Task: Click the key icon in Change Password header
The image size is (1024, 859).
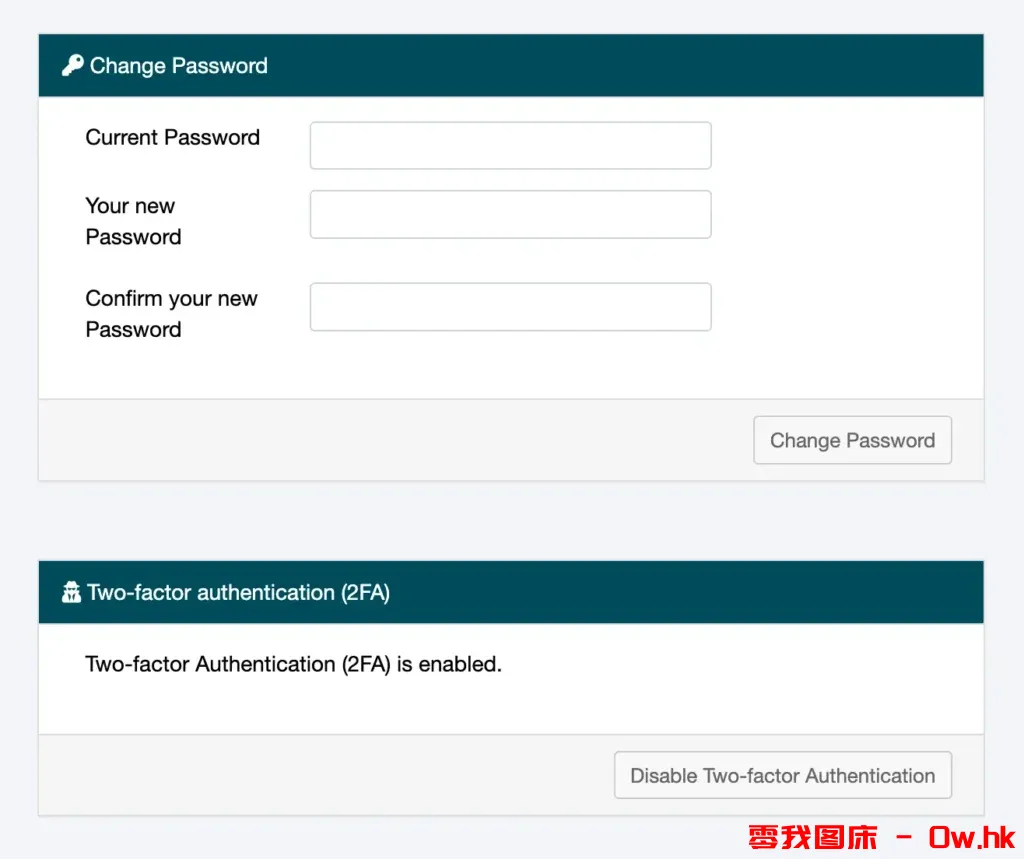Action: tap(72, 66)
